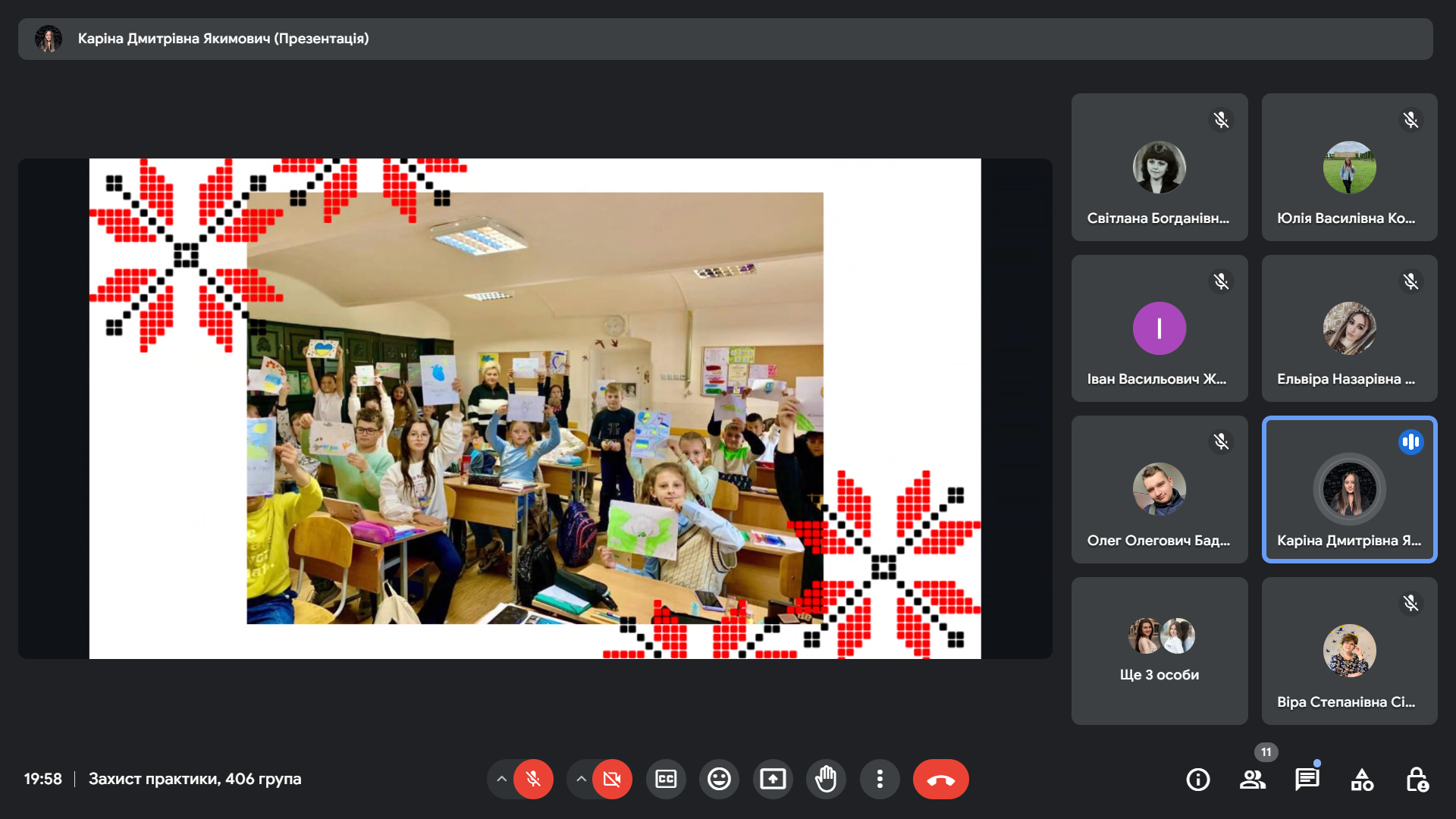The width and height of the screenshot is (1456, 819).
Task: Click muted mic icon on Олег tile
Action: point(1221,441)
